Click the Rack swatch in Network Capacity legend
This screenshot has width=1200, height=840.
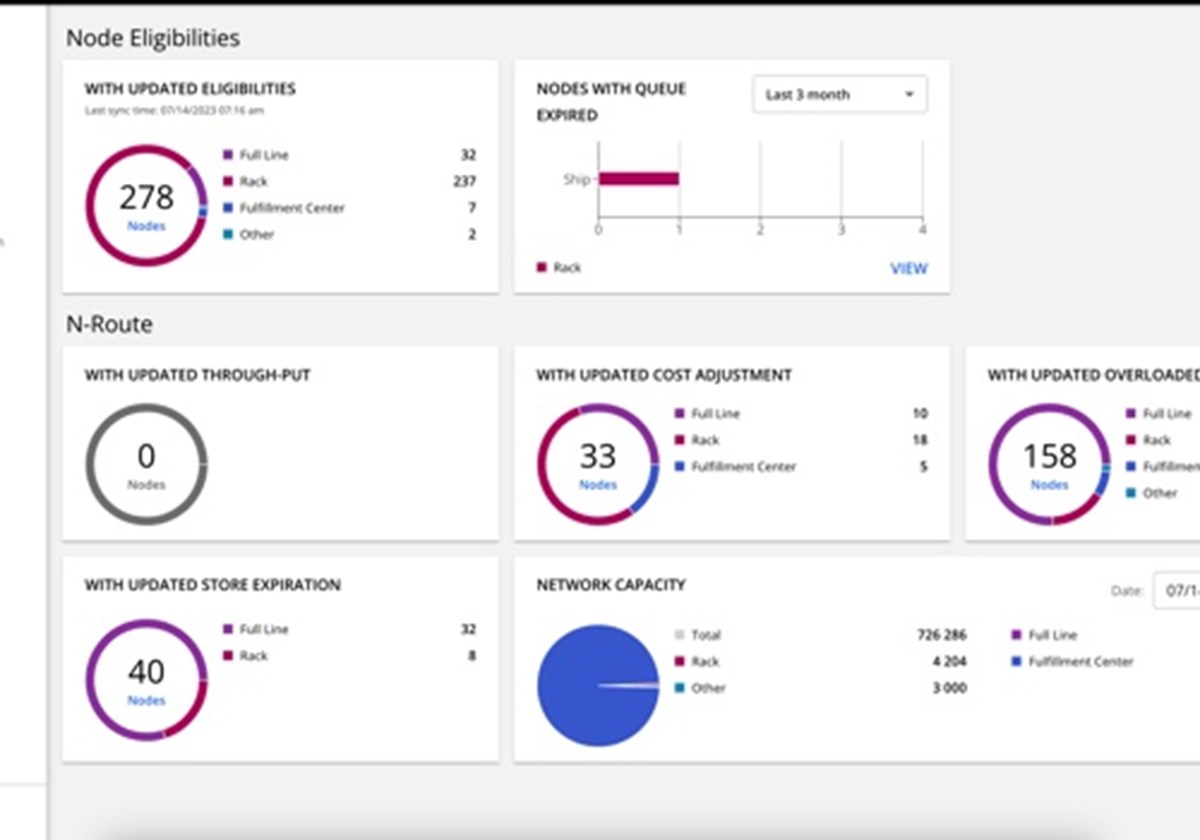coord(680,662)
